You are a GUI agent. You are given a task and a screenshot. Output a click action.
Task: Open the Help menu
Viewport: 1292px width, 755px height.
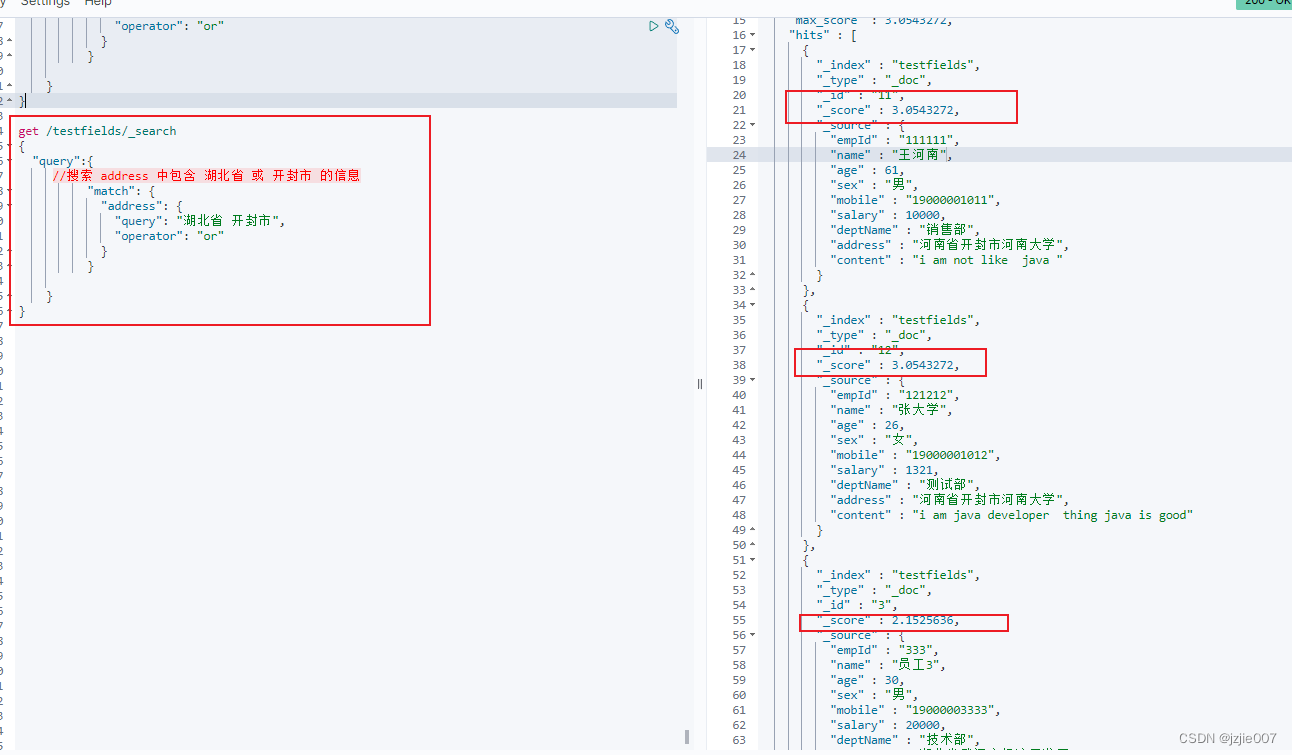point(98,4)
